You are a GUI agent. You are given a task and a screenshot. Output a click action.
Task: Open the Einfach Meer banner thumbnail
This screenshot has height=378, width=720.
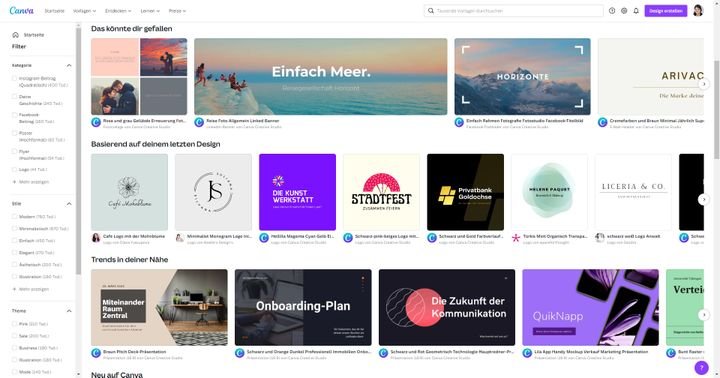click(x=321, y=77)
